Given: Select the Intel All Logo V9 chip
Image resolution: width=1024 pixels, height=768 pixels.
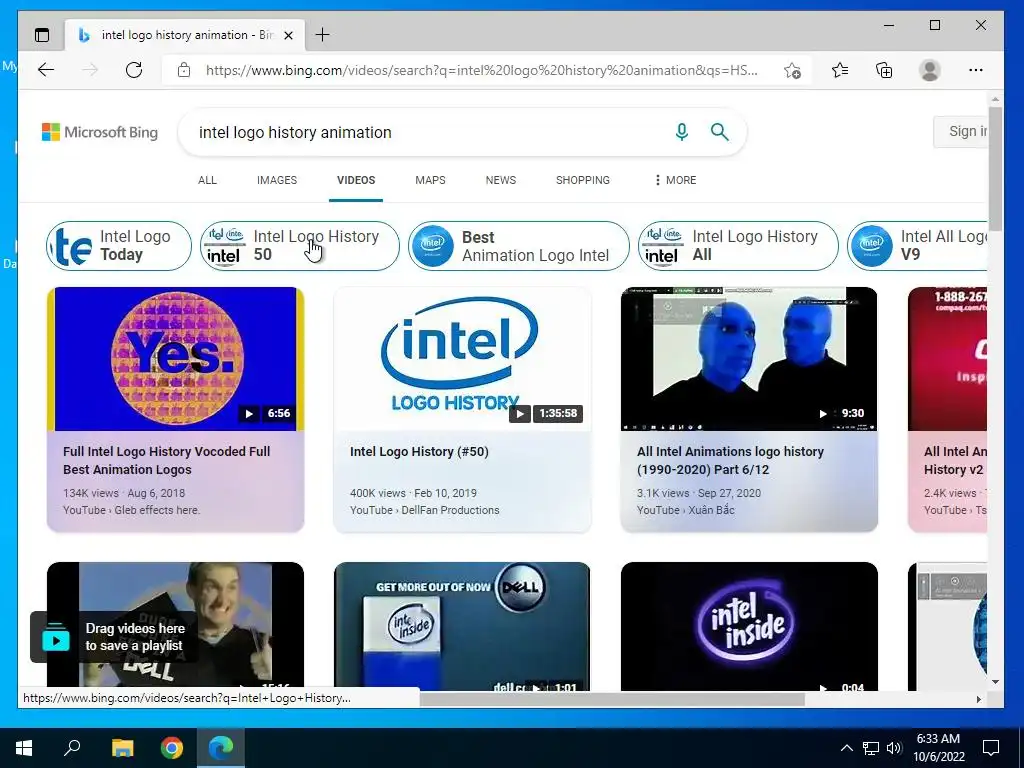Looking at the screenshot, I should click(x=918, y=246).
